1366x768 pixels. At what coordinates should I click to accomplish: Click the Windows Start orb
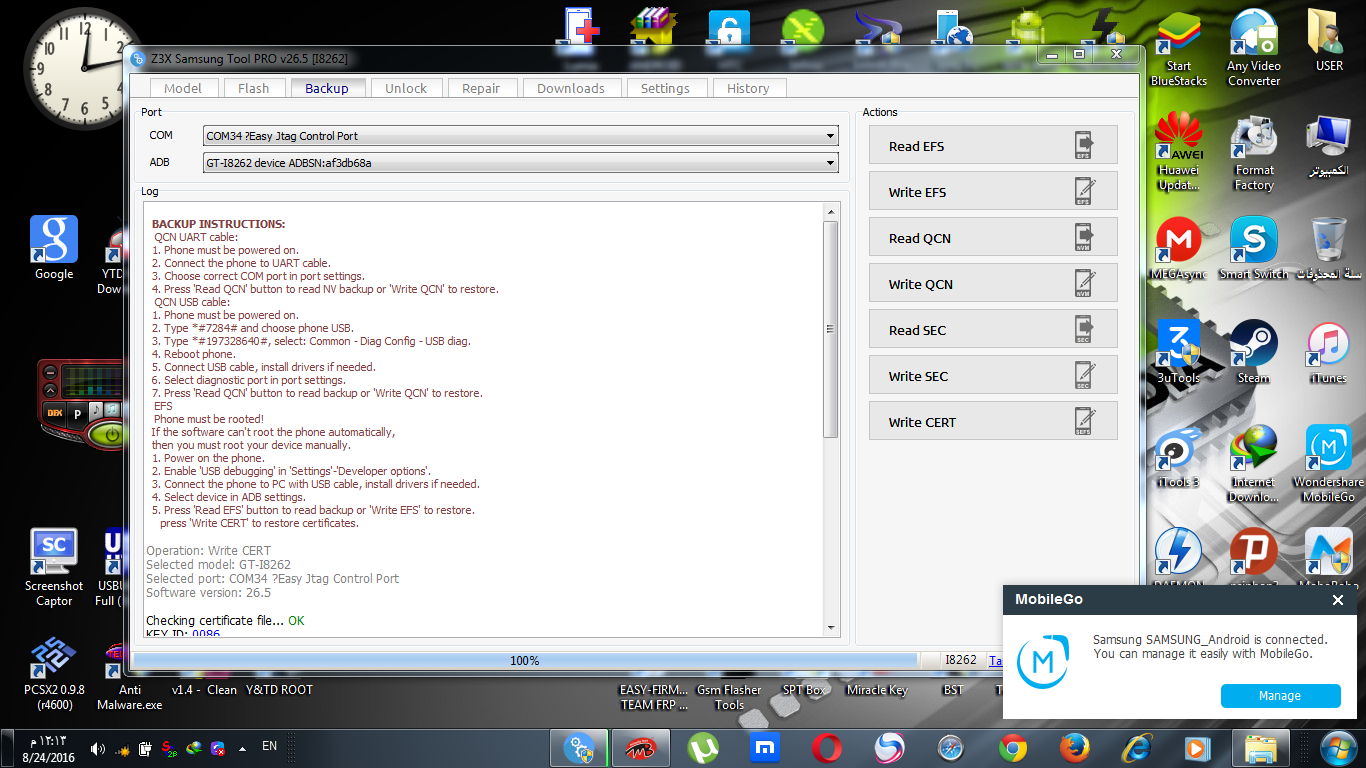pyautogui.click(x=1338, y=747)
